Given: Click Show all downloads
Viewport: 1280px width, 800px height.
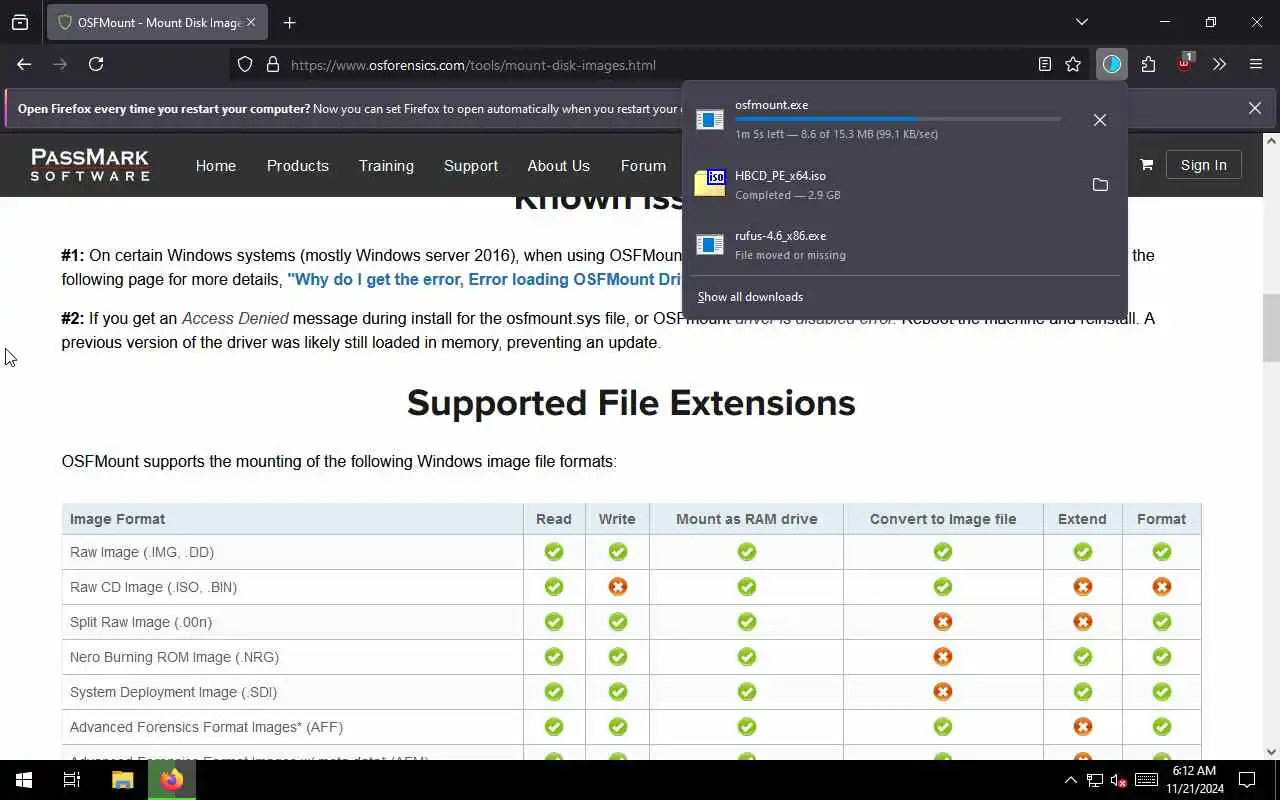Looking at the screenshot, I should (750, 297).
